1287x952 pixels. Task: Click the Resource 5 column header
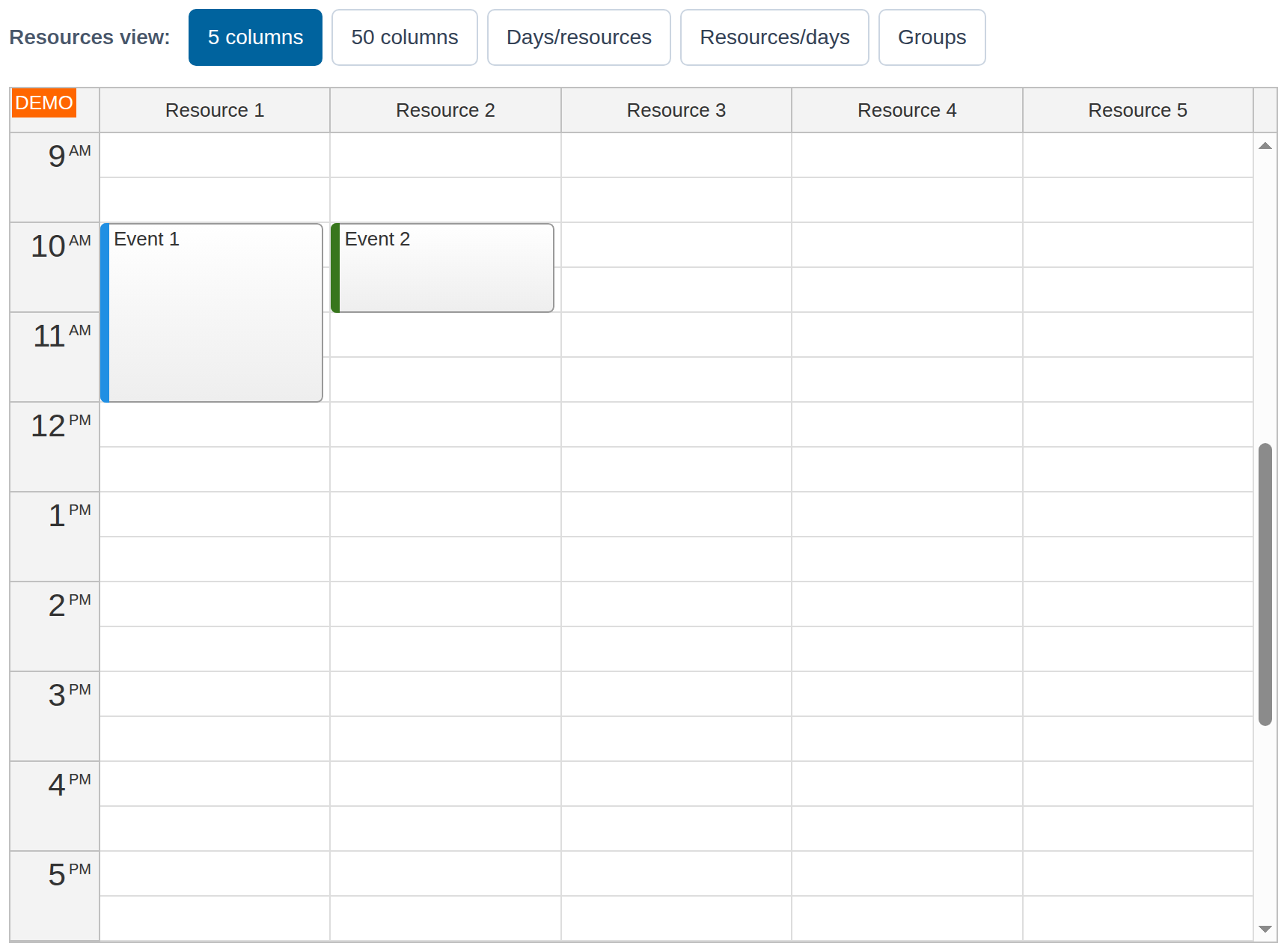click(x=1137, y=110)
